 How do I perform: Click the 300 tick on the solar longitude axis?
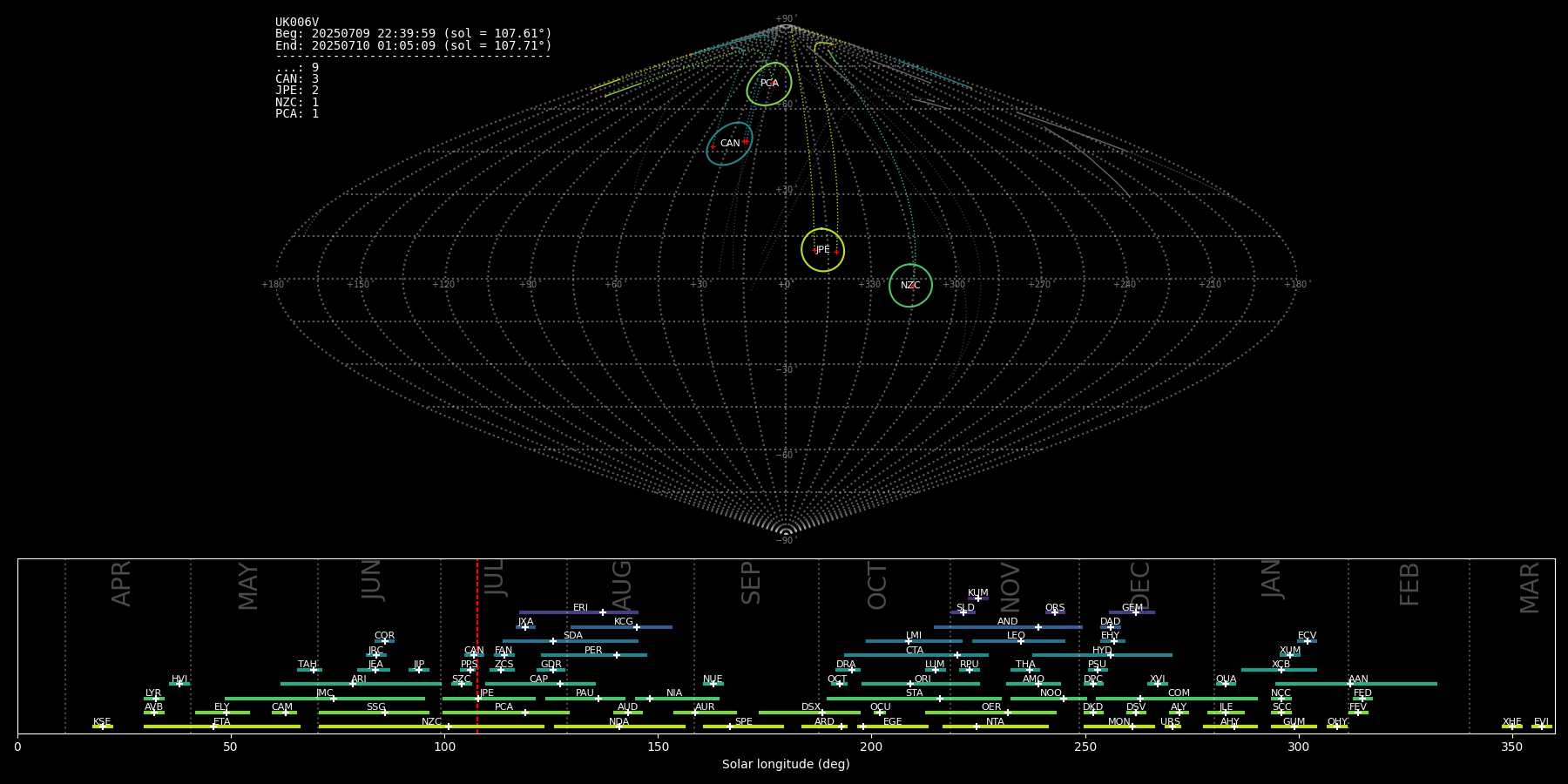click(1298, 747)
